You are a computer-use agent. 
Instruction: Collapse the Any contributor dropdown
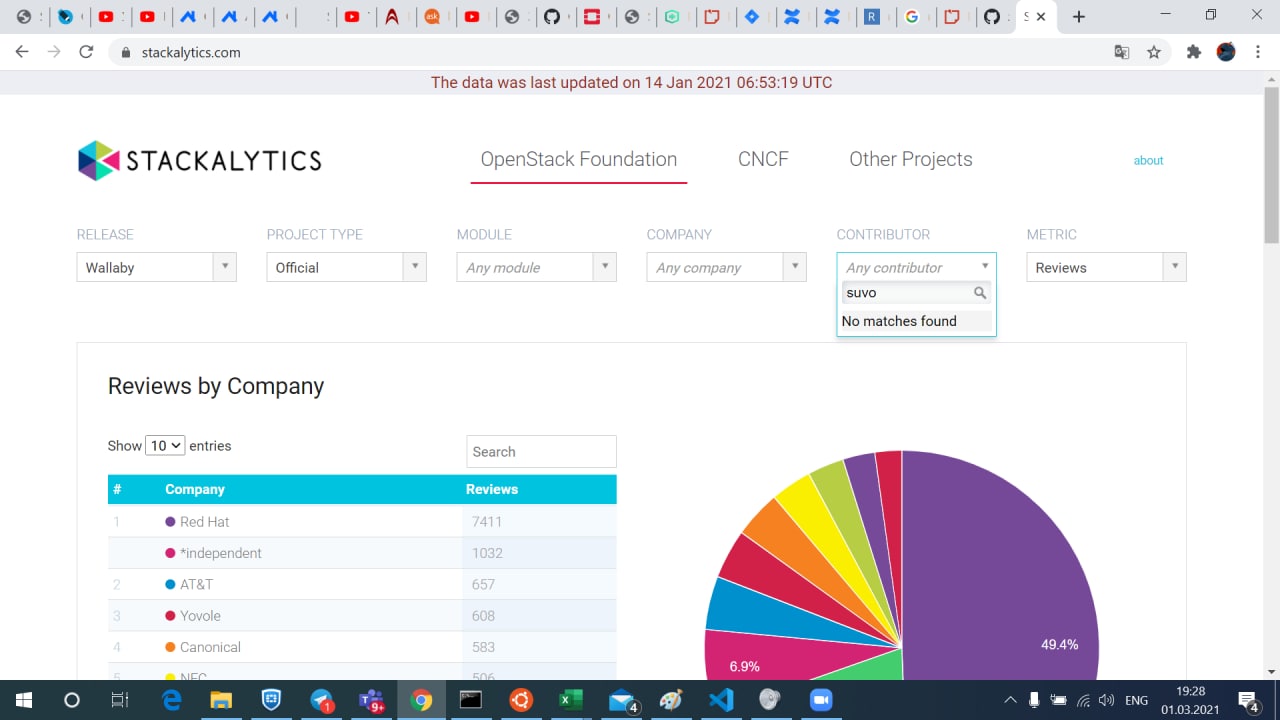pos(916,267)
